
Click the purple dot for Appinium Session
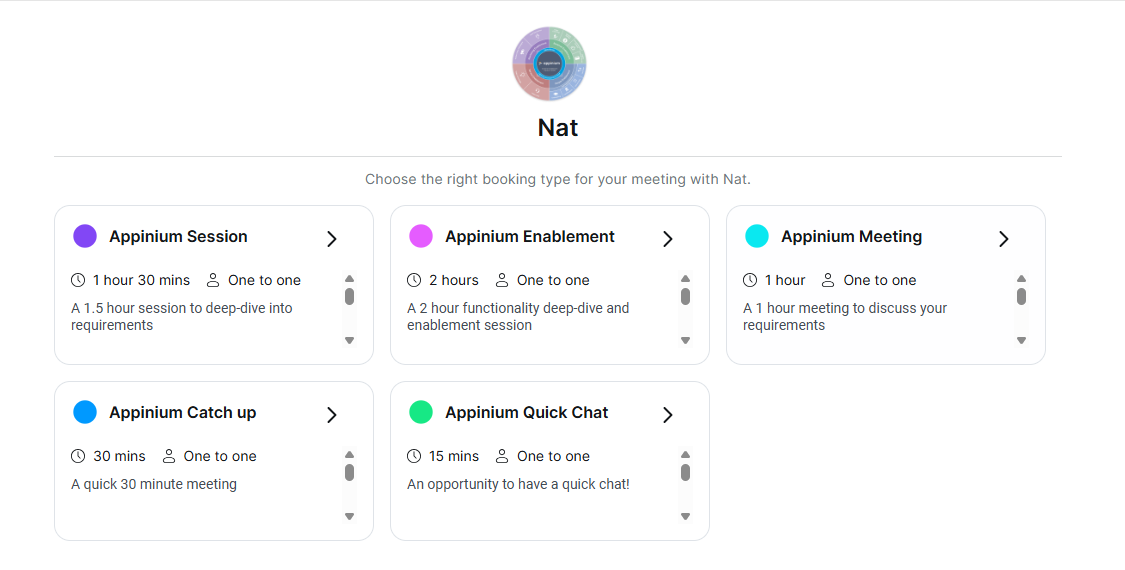click(x=85, y=236)
